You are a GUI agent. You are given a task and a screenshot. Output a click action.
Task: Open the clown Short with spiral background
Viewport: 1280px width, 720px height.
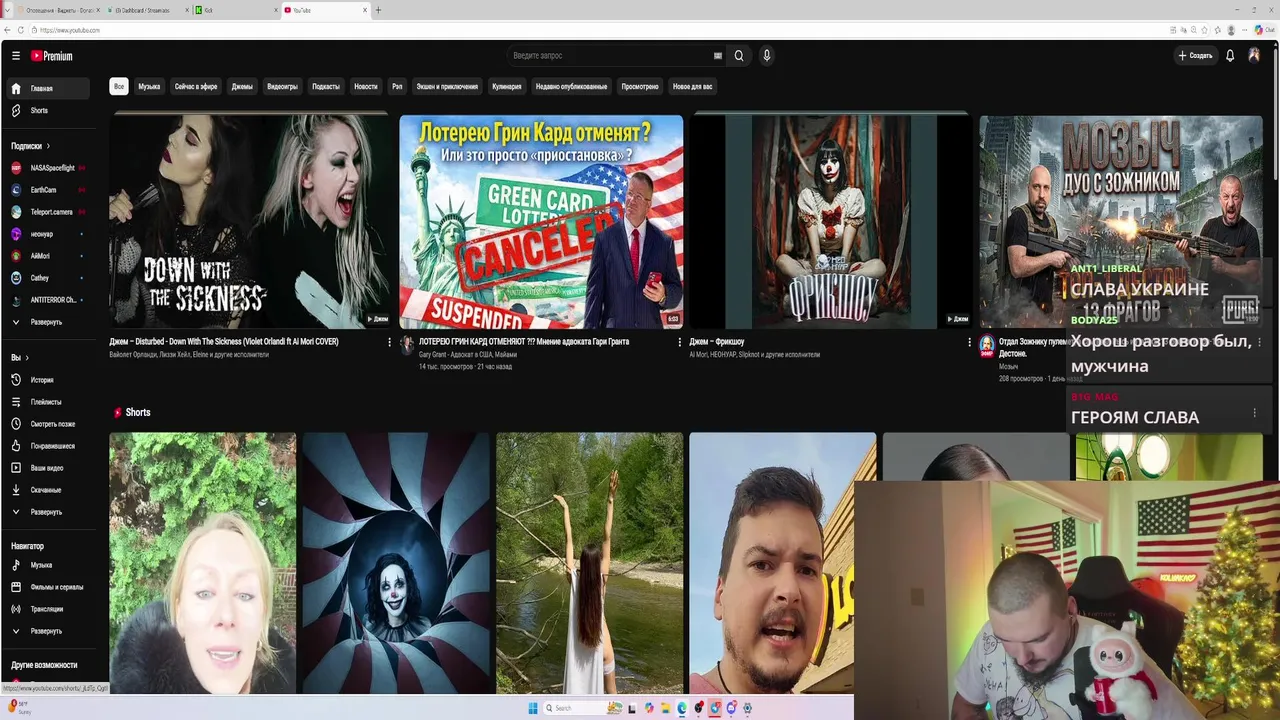[396, 563]
